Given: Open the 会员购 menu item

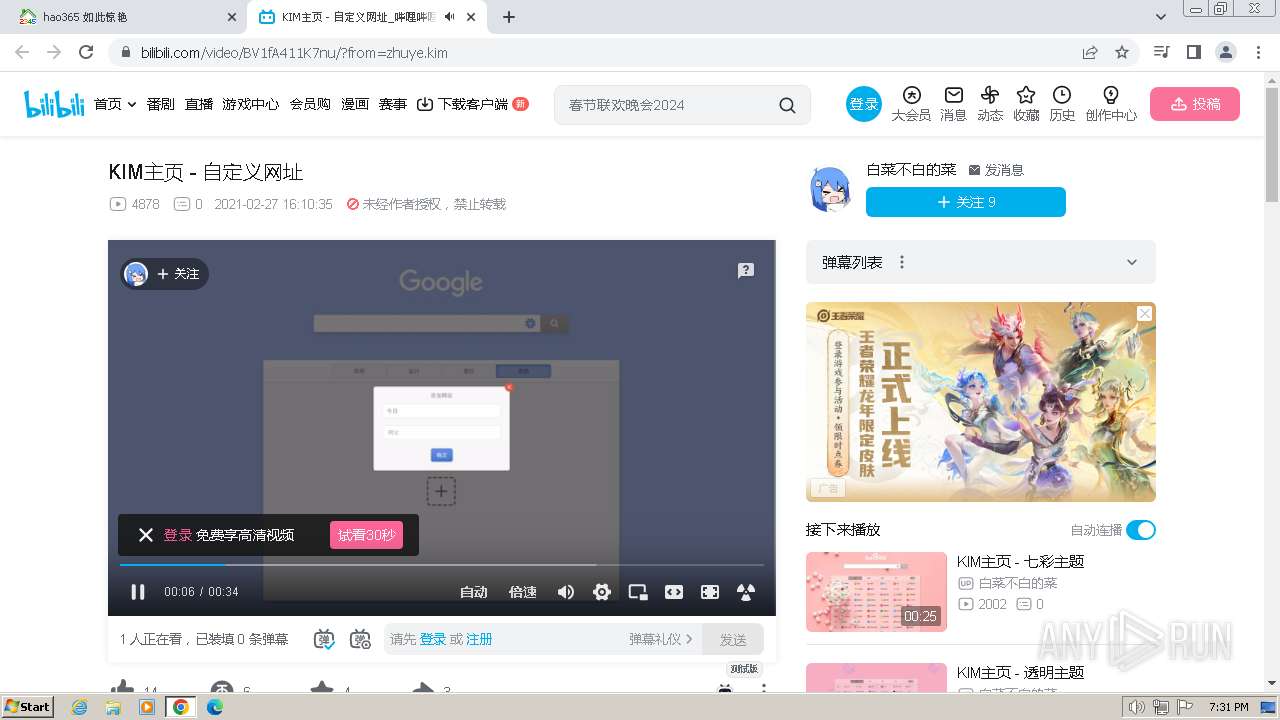Looking at the screenshot, I should (x=310, y=104).
